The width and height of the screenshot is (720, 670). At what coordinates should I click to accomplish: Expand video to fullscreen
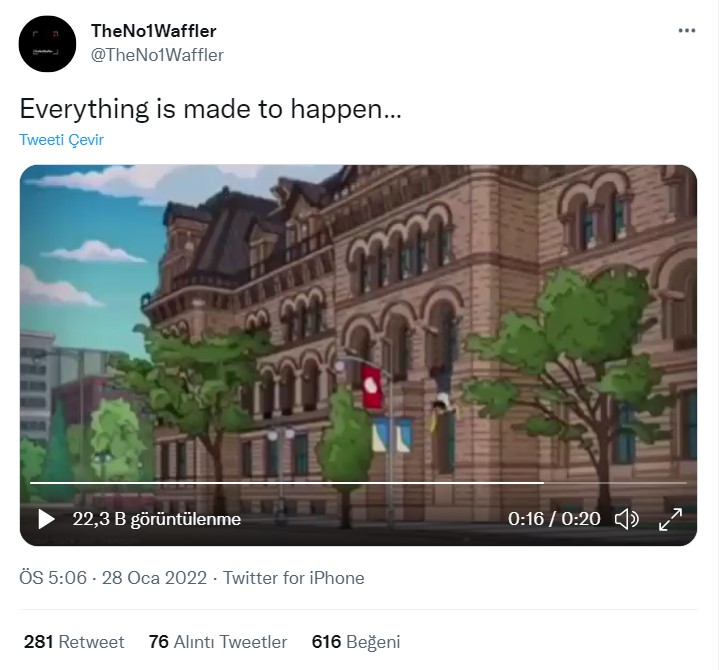(x=670, y=519)
